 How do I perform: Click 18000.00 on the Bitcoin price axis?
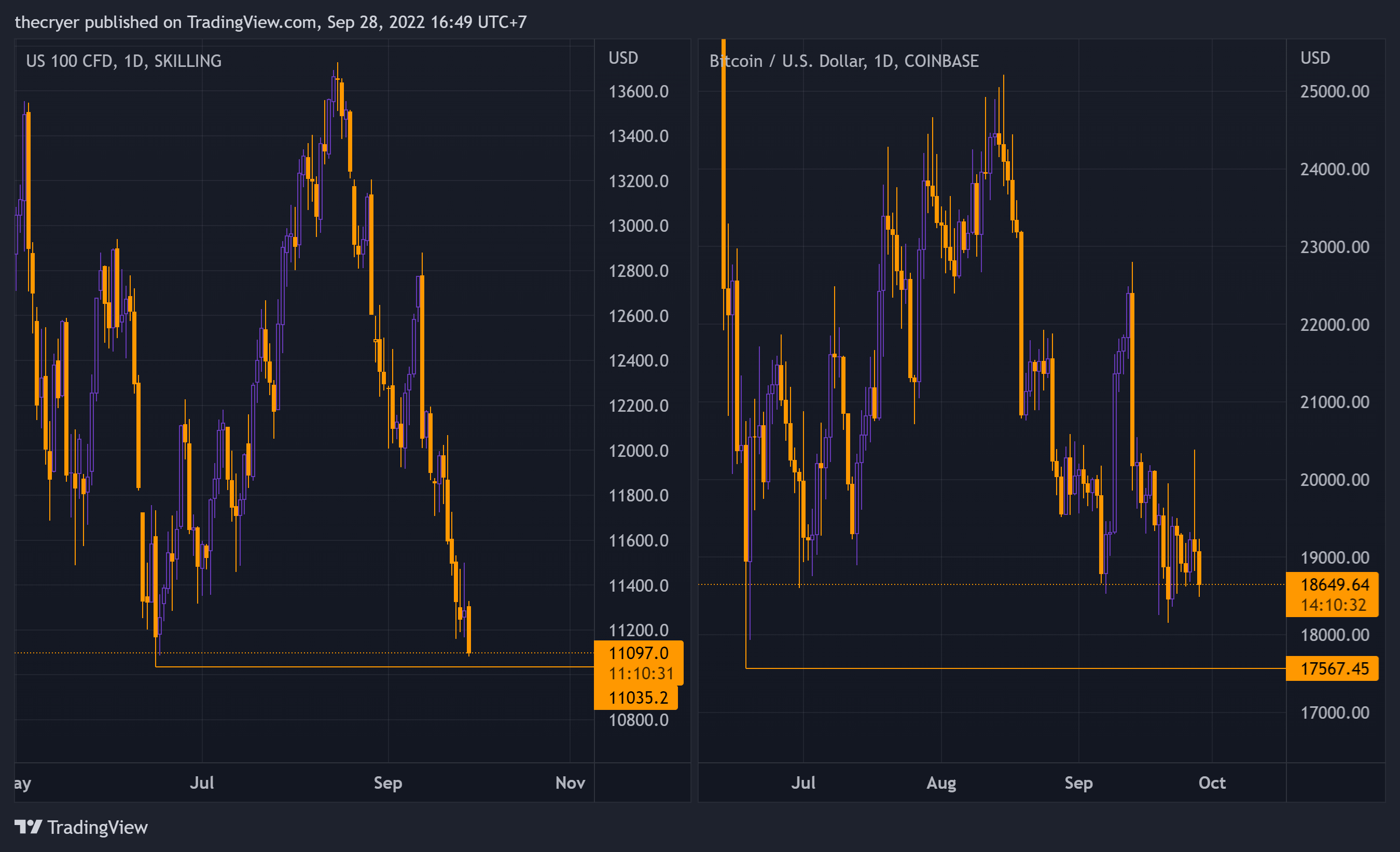point(1335,635)
